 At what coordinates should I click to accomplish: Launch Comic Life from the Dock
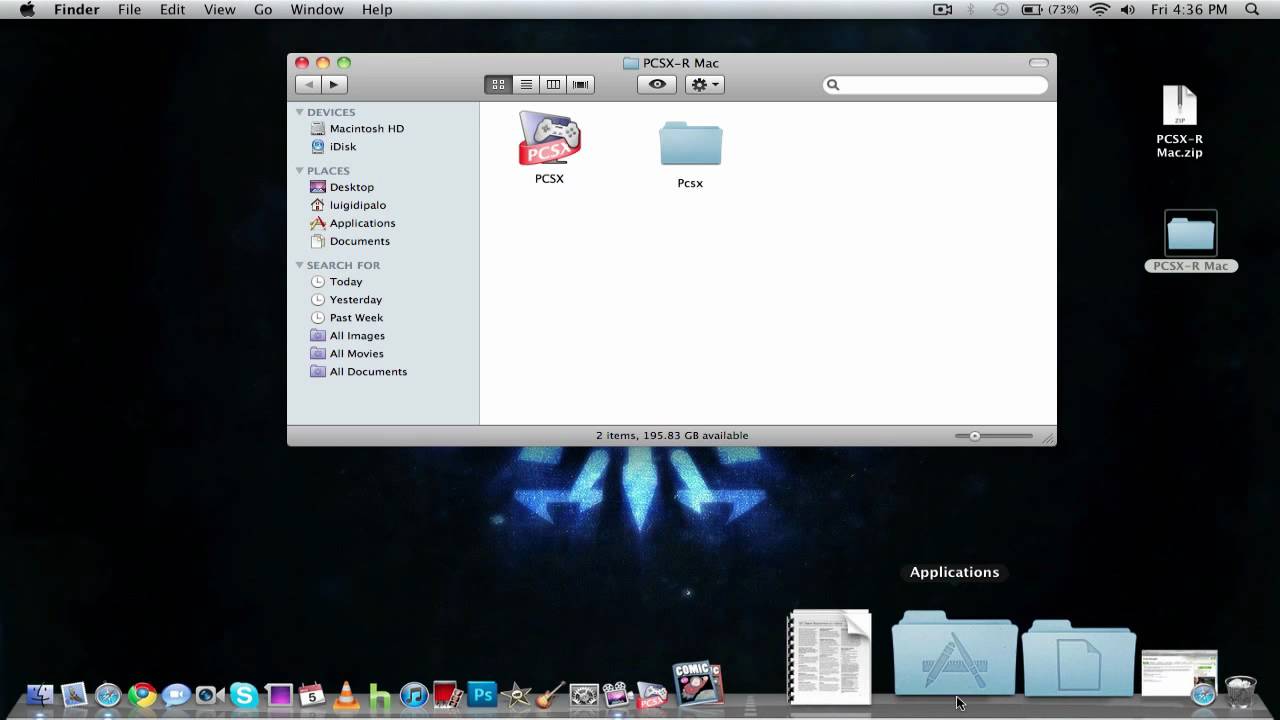(x=697, y=685)
